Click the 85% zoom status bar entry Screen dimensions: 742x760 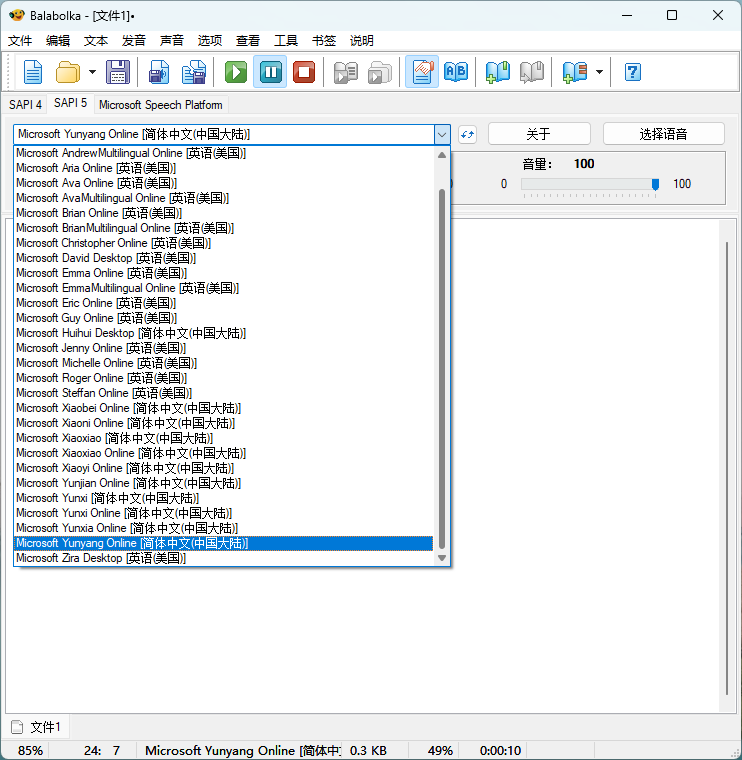[30, 751]
